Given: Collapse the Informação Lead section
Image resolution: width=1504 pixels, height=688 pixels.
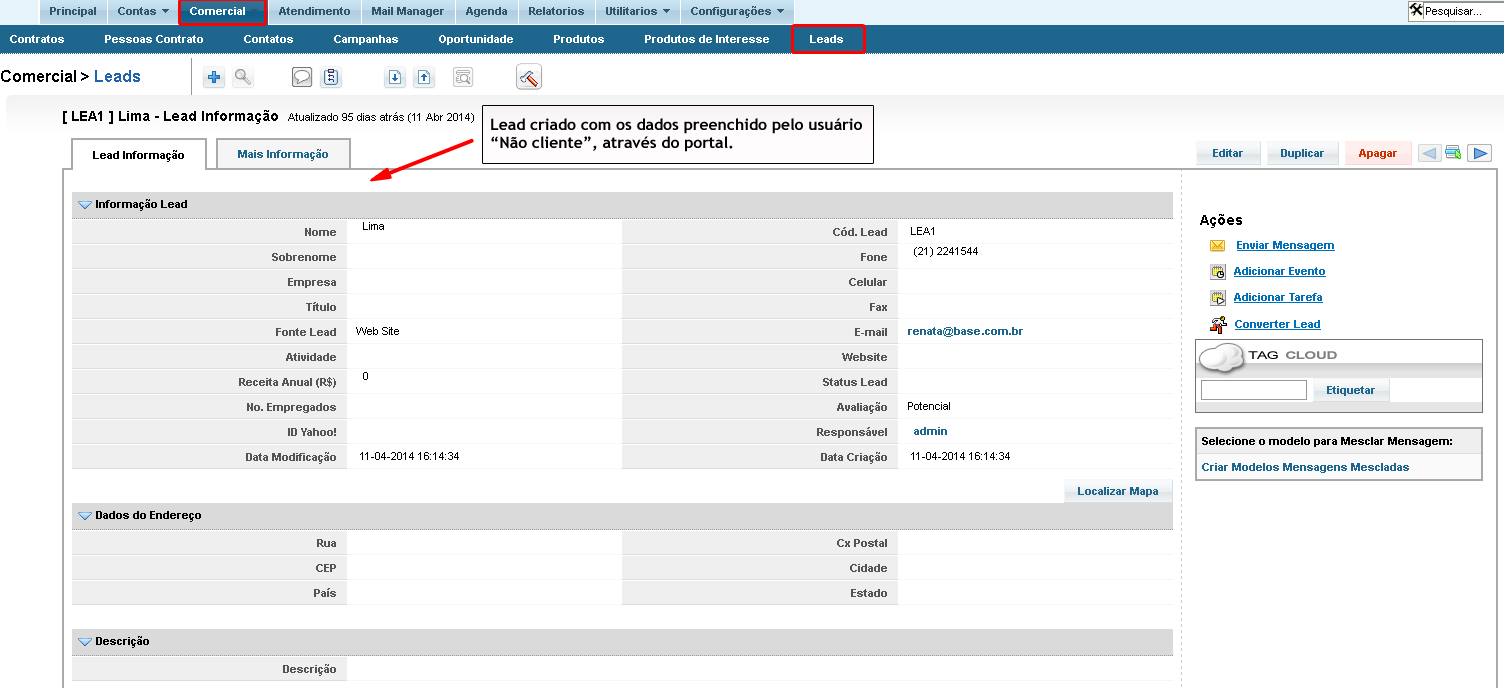Looking at the screenshot, I should tap(85, 205).
